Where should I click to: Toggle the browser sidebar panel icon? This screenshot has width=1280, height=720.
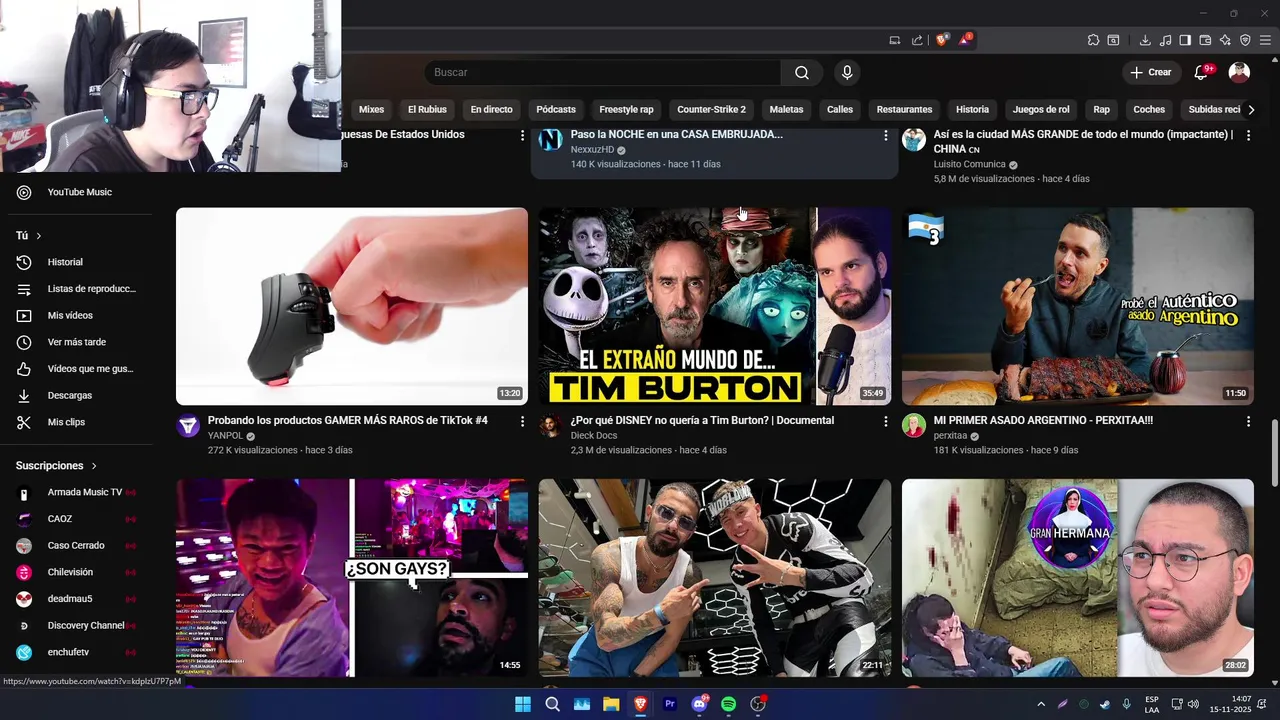click(1185, 40)
